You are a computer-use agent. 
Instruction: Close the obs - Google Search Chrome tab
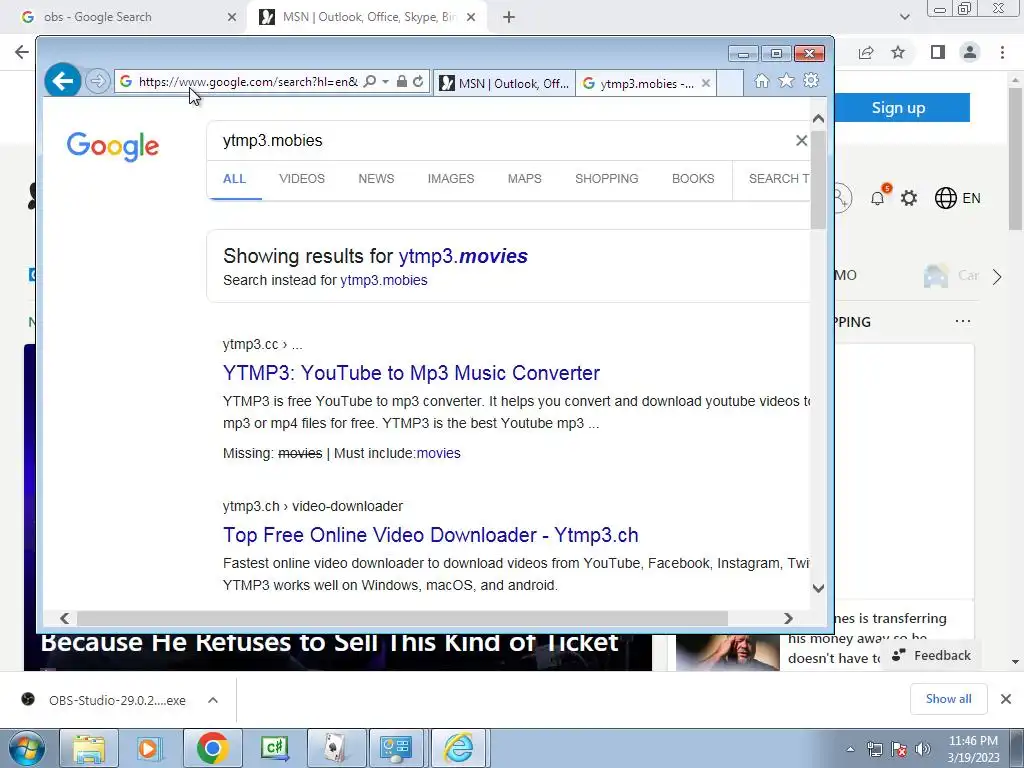pyautogui.click(x=232, y=17)
